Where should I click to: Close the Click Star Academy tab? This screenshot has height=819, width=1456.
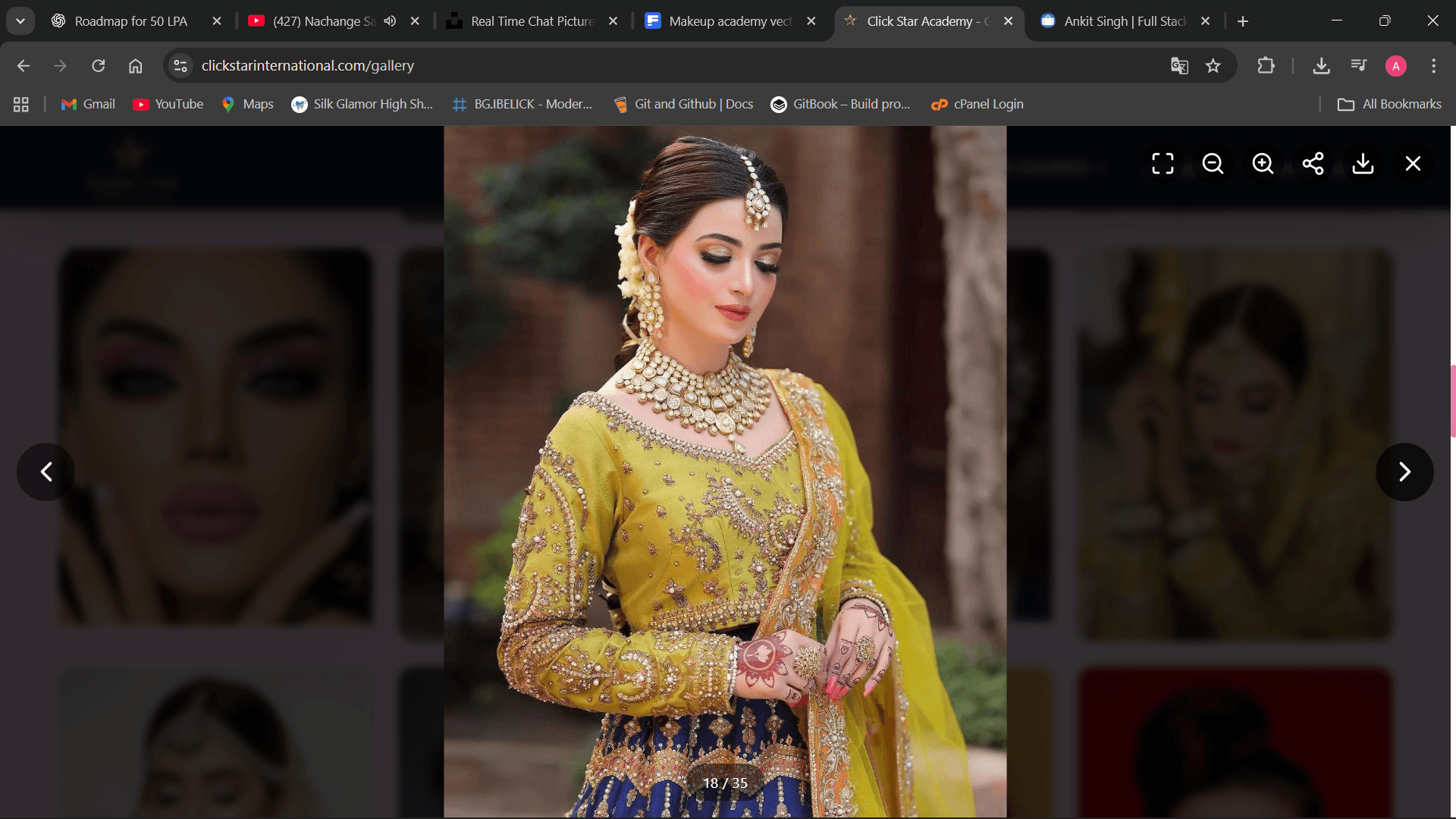click(1009, 21)
